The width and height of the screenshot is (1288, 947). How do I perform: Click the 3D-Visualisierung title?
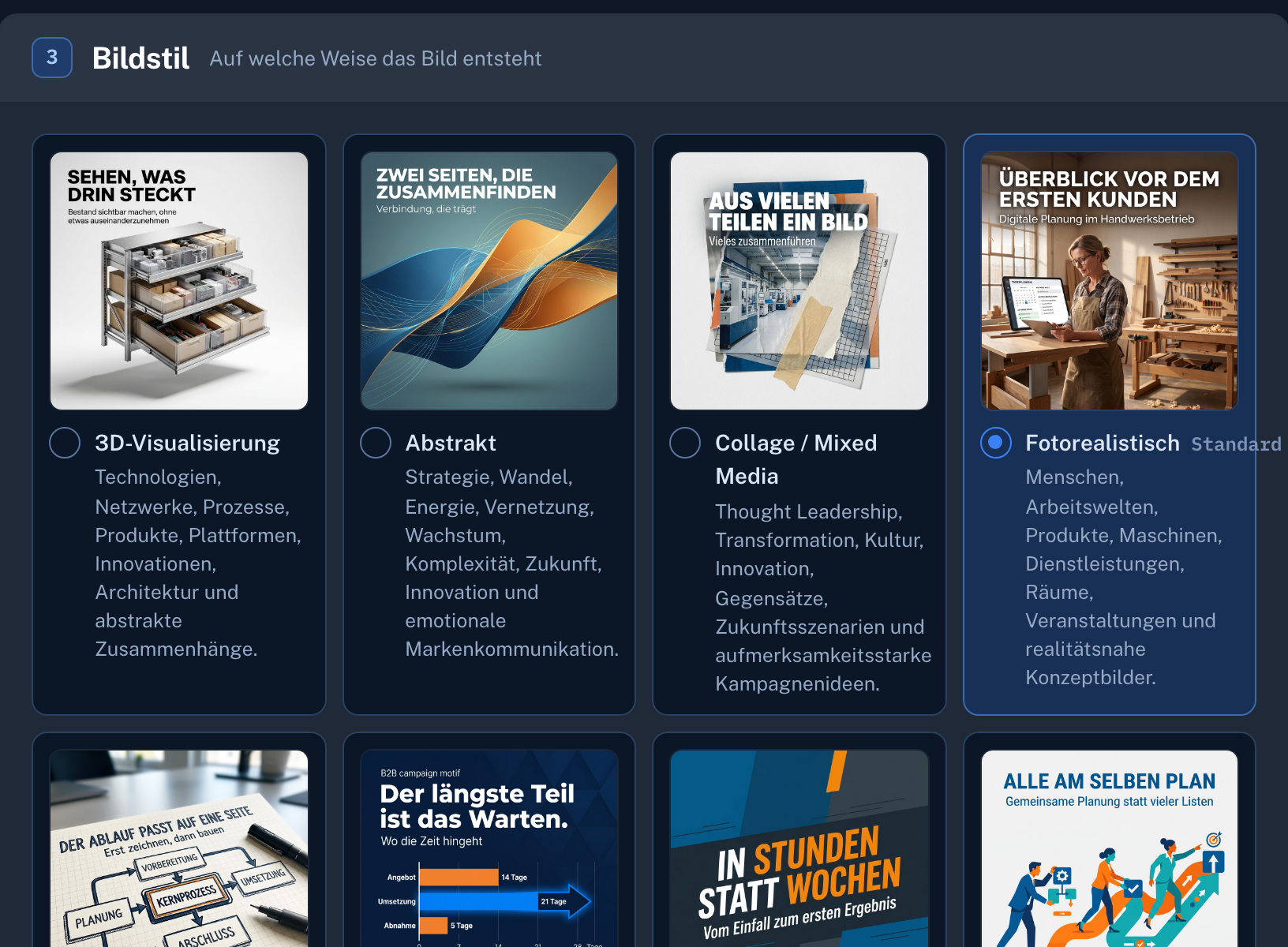[x=188, y=444]
